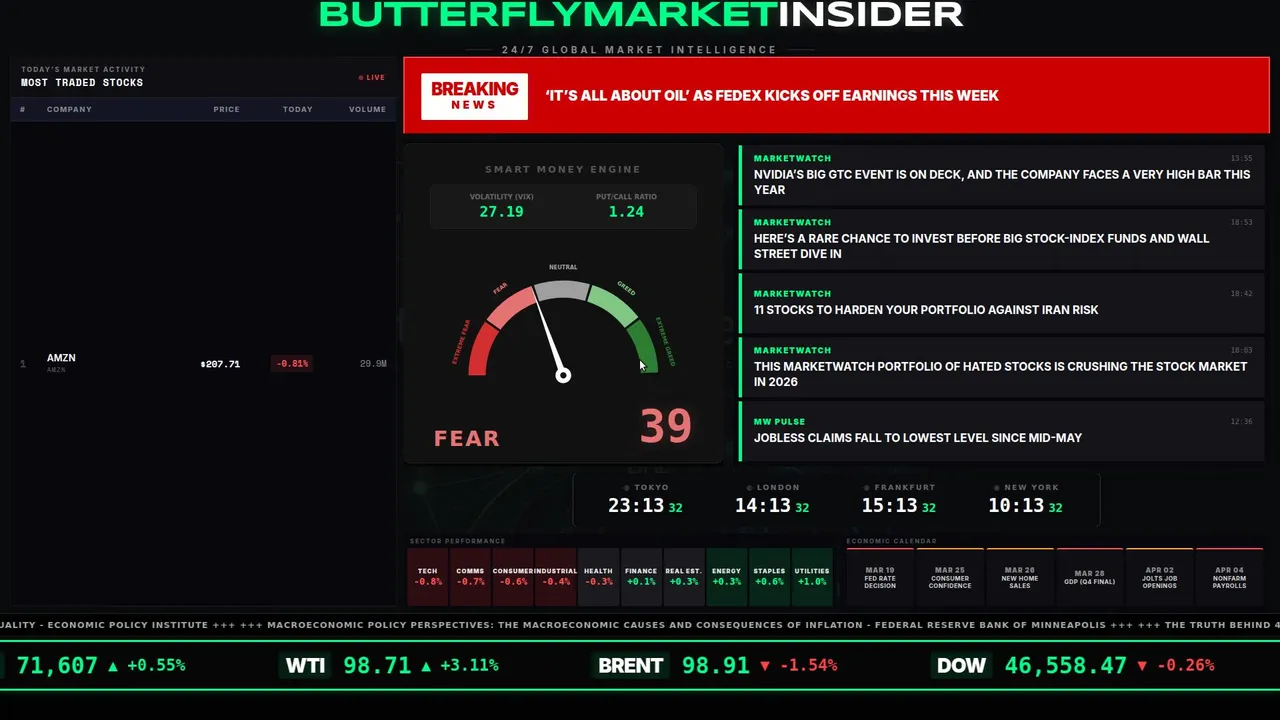Sort table by PRICE column
Viewport: 1280px width, 720px height.
coord(226,109)
